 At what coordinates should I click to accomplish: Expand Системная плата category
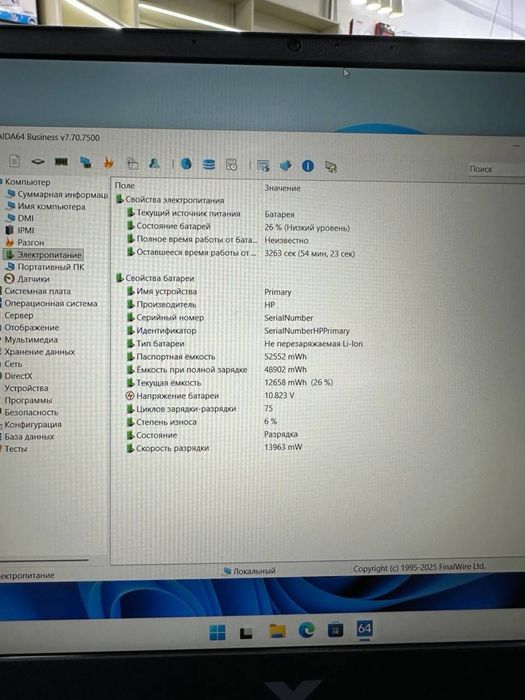pos(38,291)
